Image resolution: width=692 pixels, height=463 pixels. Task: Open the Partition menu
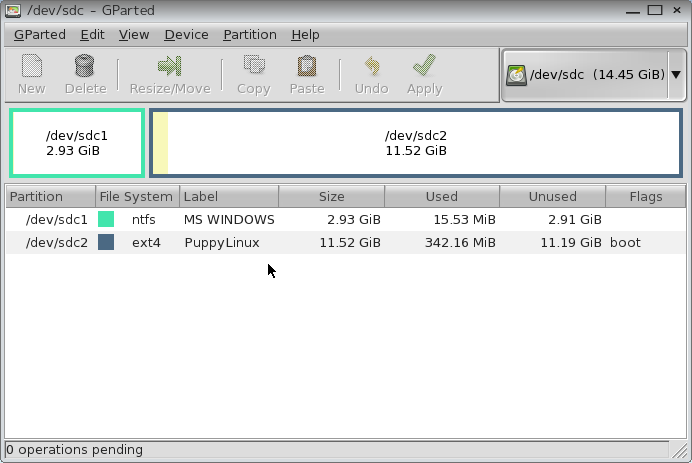[x=250, y=34]
